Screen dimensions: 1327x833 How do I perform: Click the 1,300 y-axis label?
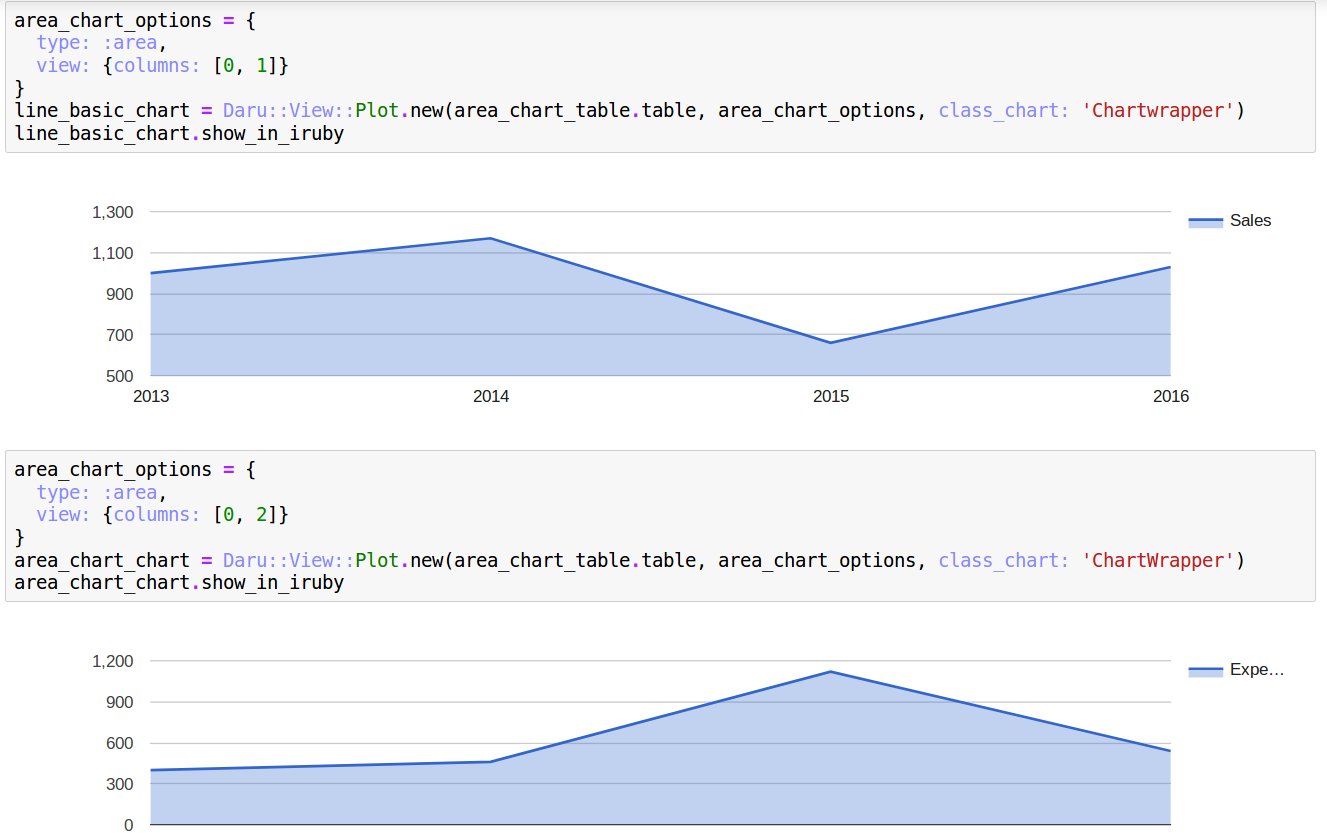112,212
